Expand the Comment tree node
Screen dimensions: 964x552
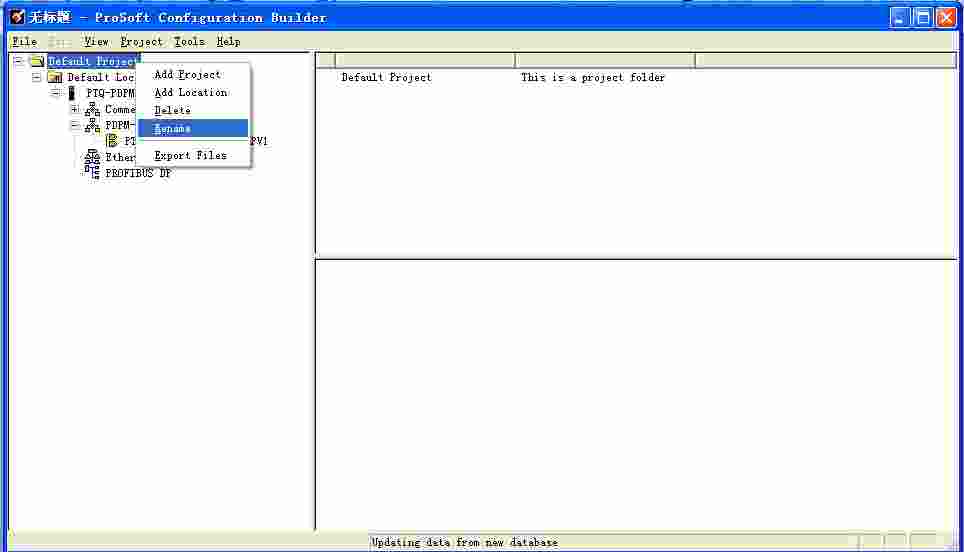pos(74,110)
